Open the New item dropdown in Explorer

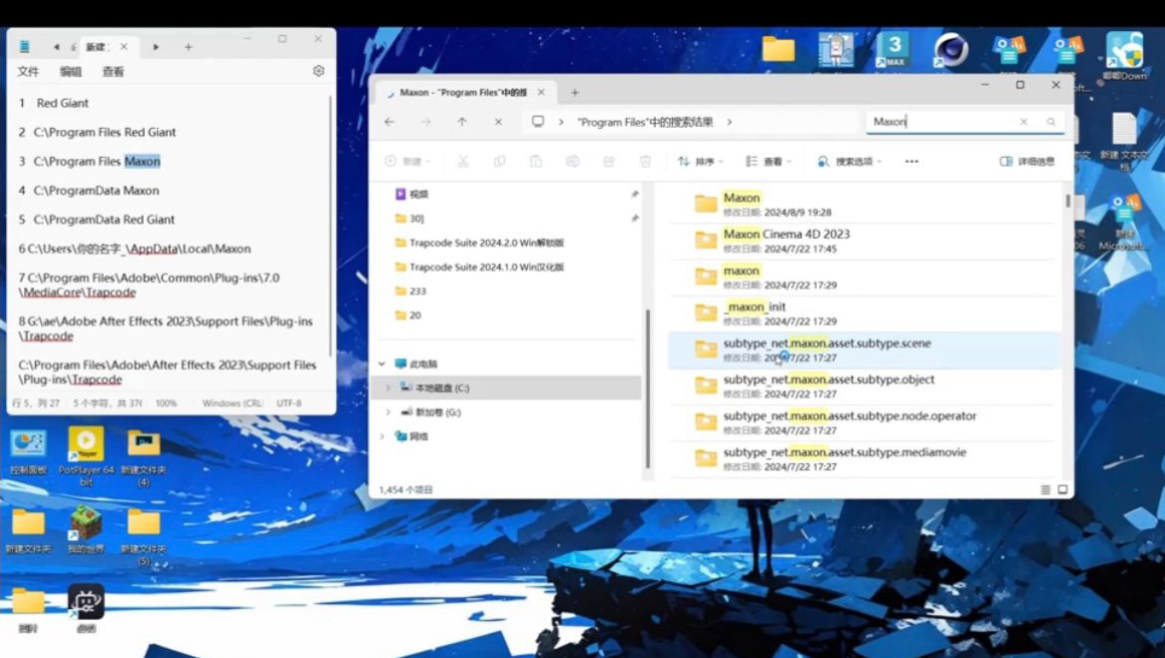pos(408,161)
